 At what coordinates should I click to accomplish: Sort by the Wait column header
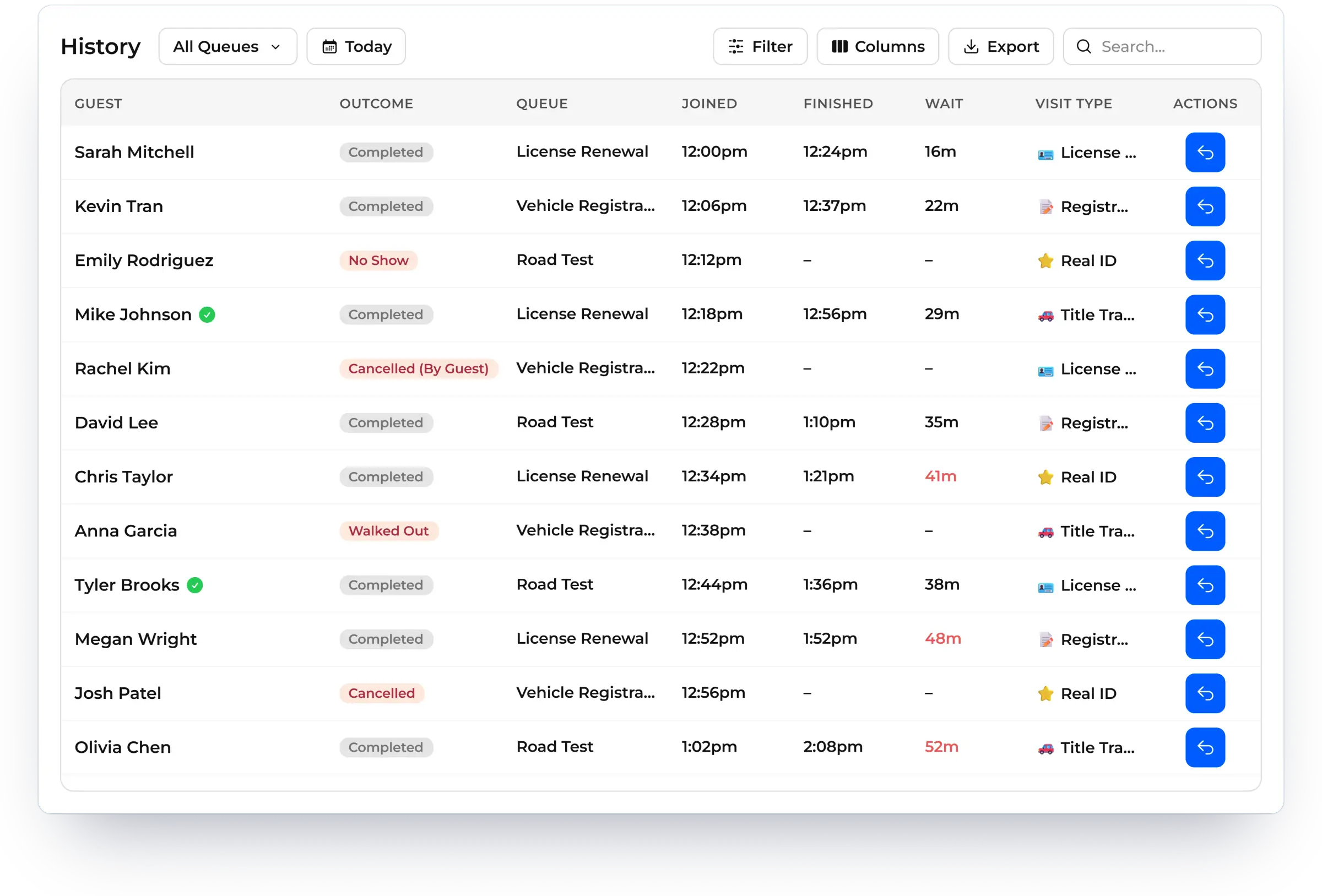click(x=944, y=104)
